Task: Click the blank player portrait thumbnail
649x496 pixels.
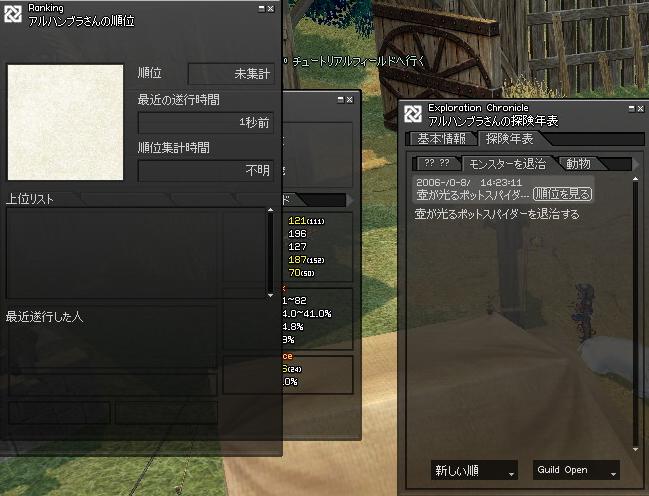Action: click(65, 122)
